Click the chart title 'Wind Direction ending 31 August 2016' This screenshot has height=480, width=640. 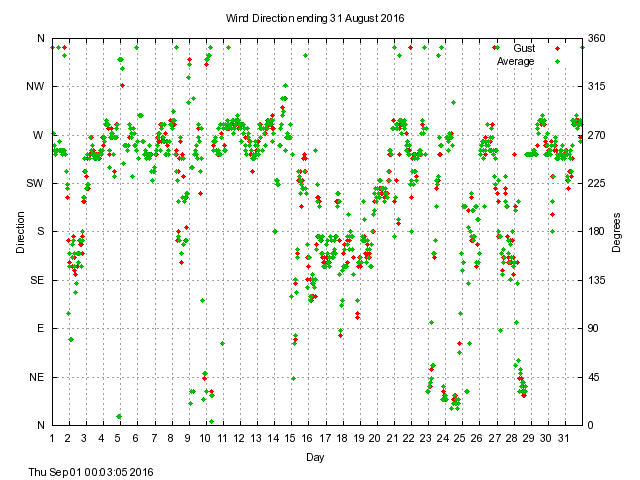pyautogui.click(x=315, y=18)
